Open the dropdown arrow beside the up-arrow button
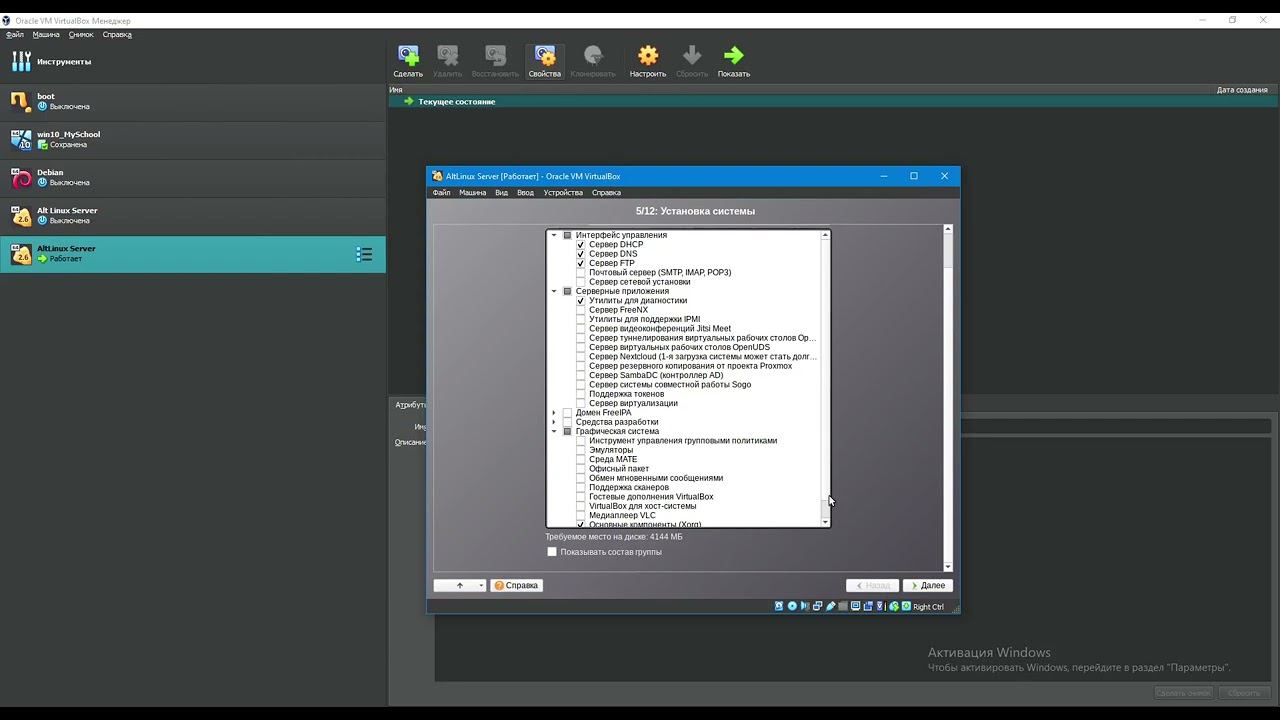1280x720 pixels. pos(481,586)
